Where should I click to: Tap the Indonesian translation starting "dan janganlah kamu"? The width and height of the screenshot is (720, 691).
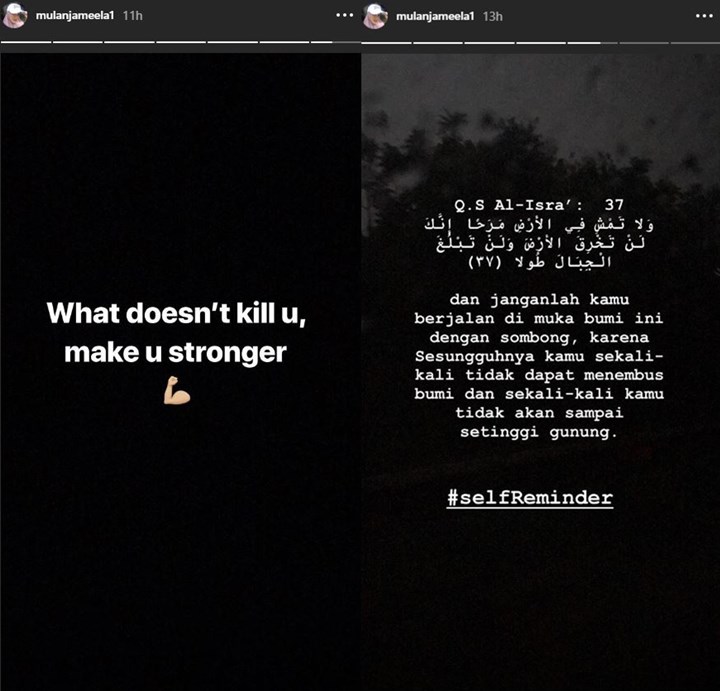(539, 366)
